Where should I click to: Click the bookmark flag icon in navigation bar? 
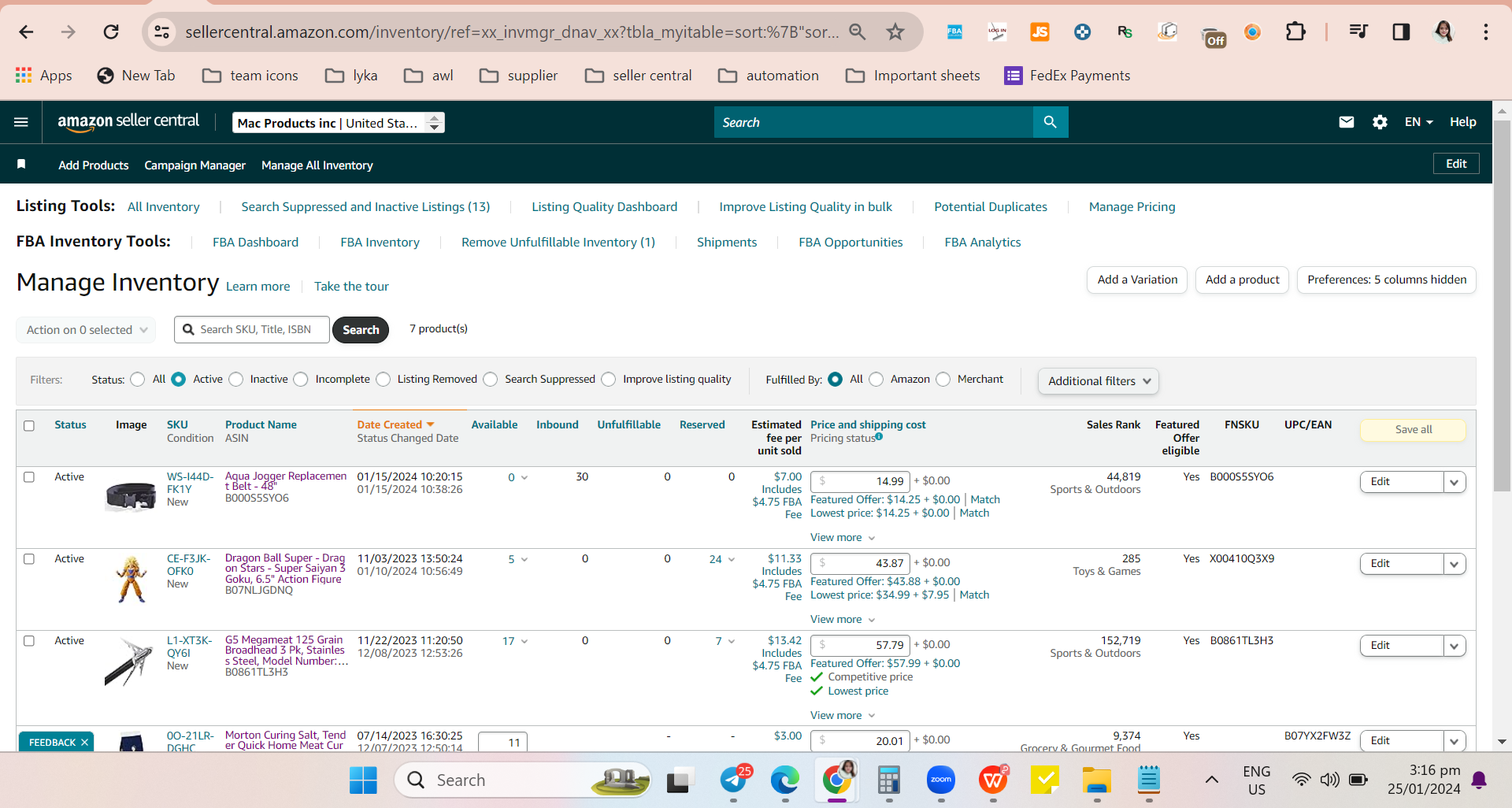21,164
